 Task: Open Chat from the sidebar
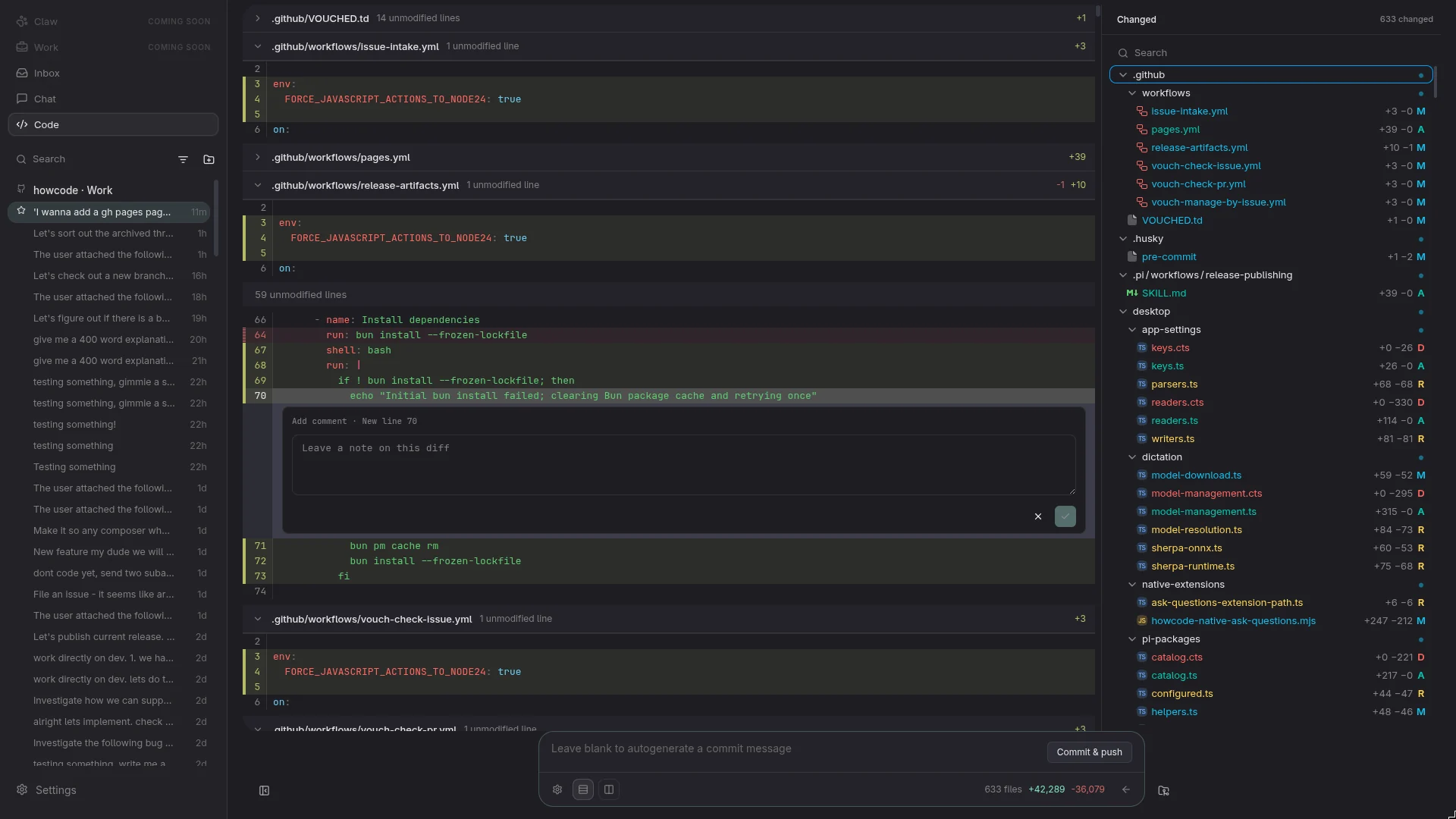113,99
